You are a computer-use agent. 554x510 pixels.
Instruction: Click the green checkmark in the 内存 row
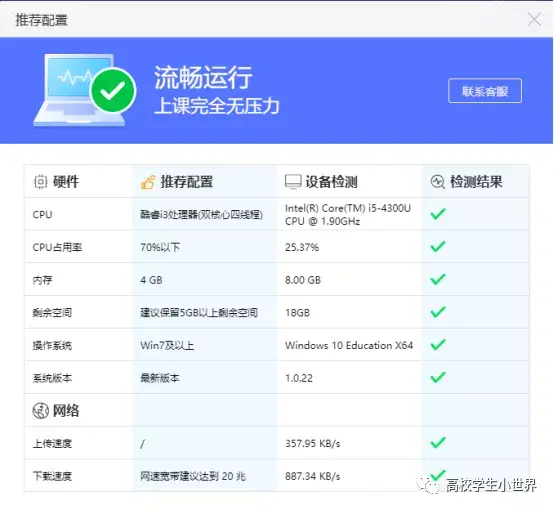tap(438, 279)
